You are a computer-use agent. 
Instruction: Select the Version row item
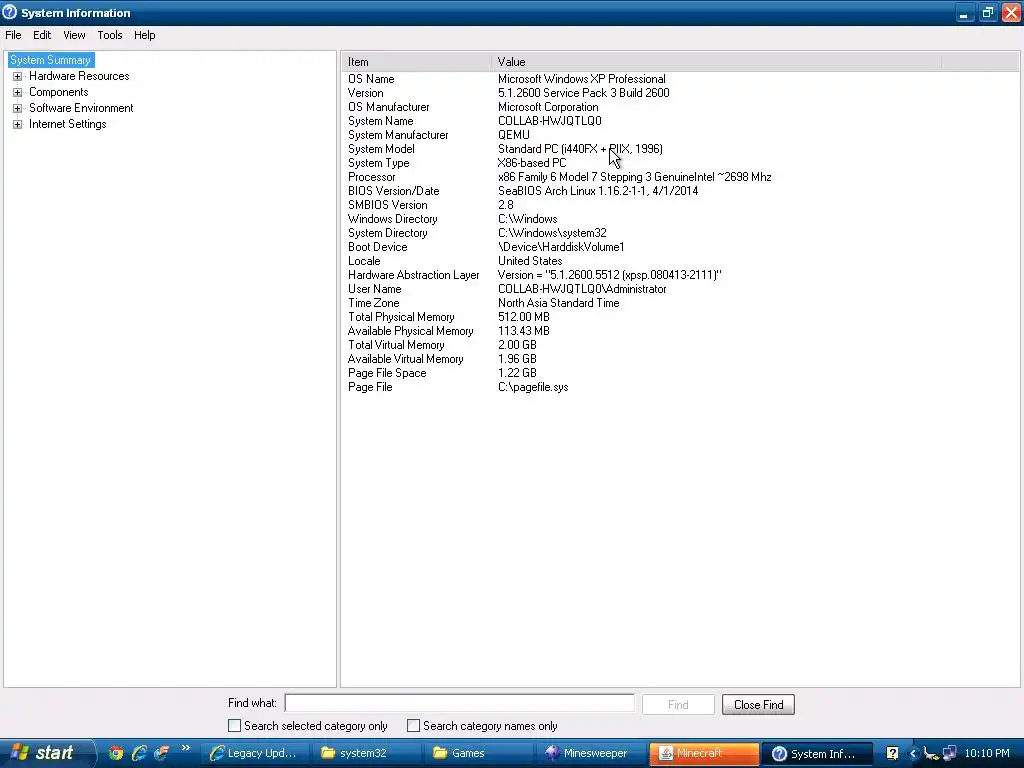[366, 93]
